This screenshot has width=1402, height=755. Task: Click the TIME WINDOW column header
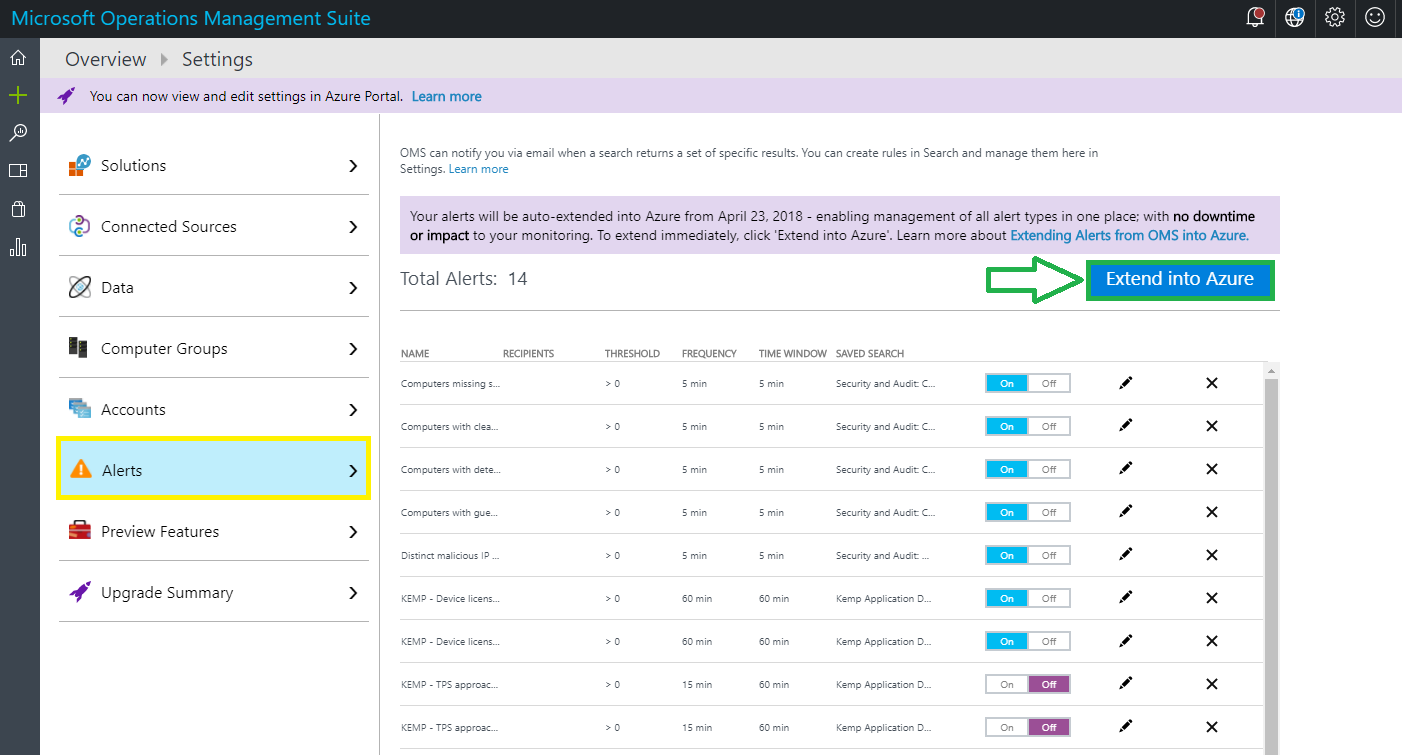pyautogui.click(x=793, y=354)
